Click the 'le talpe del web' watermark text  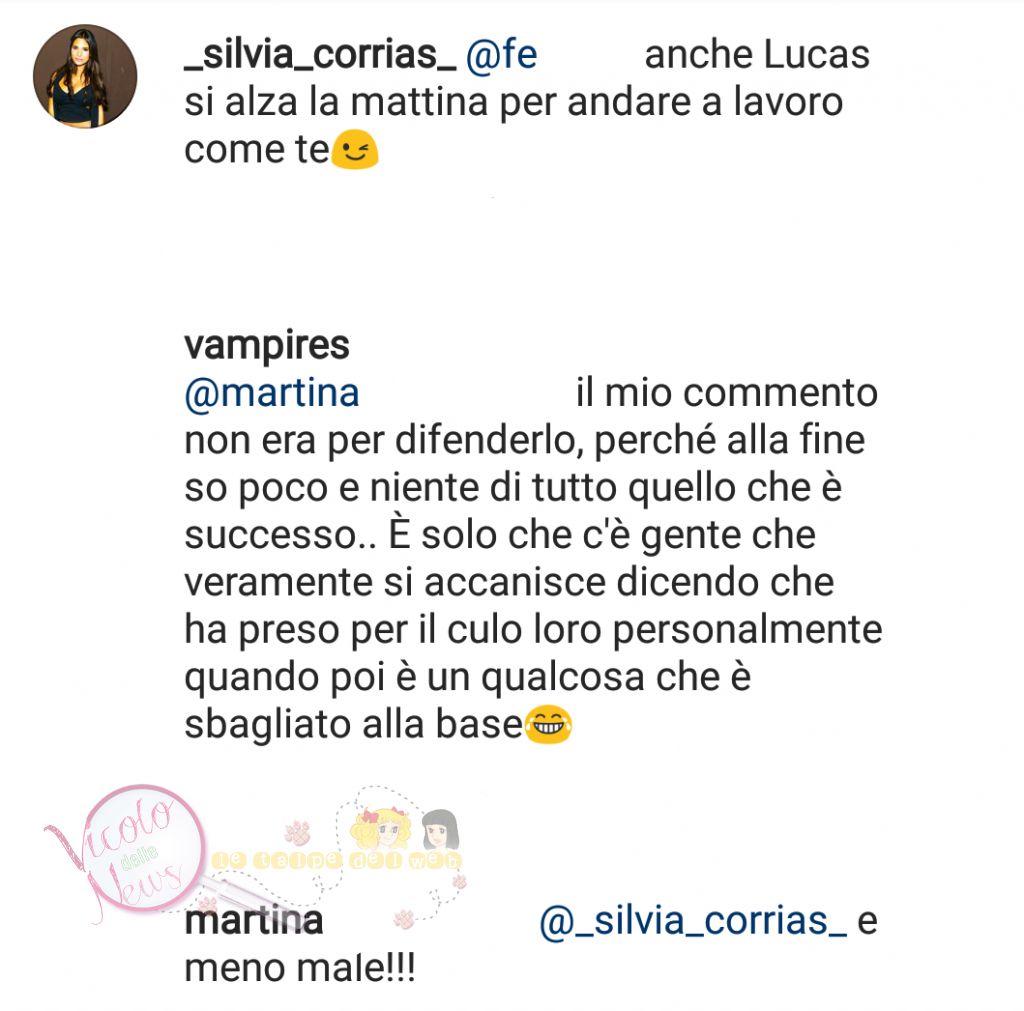tap(338, 861)
